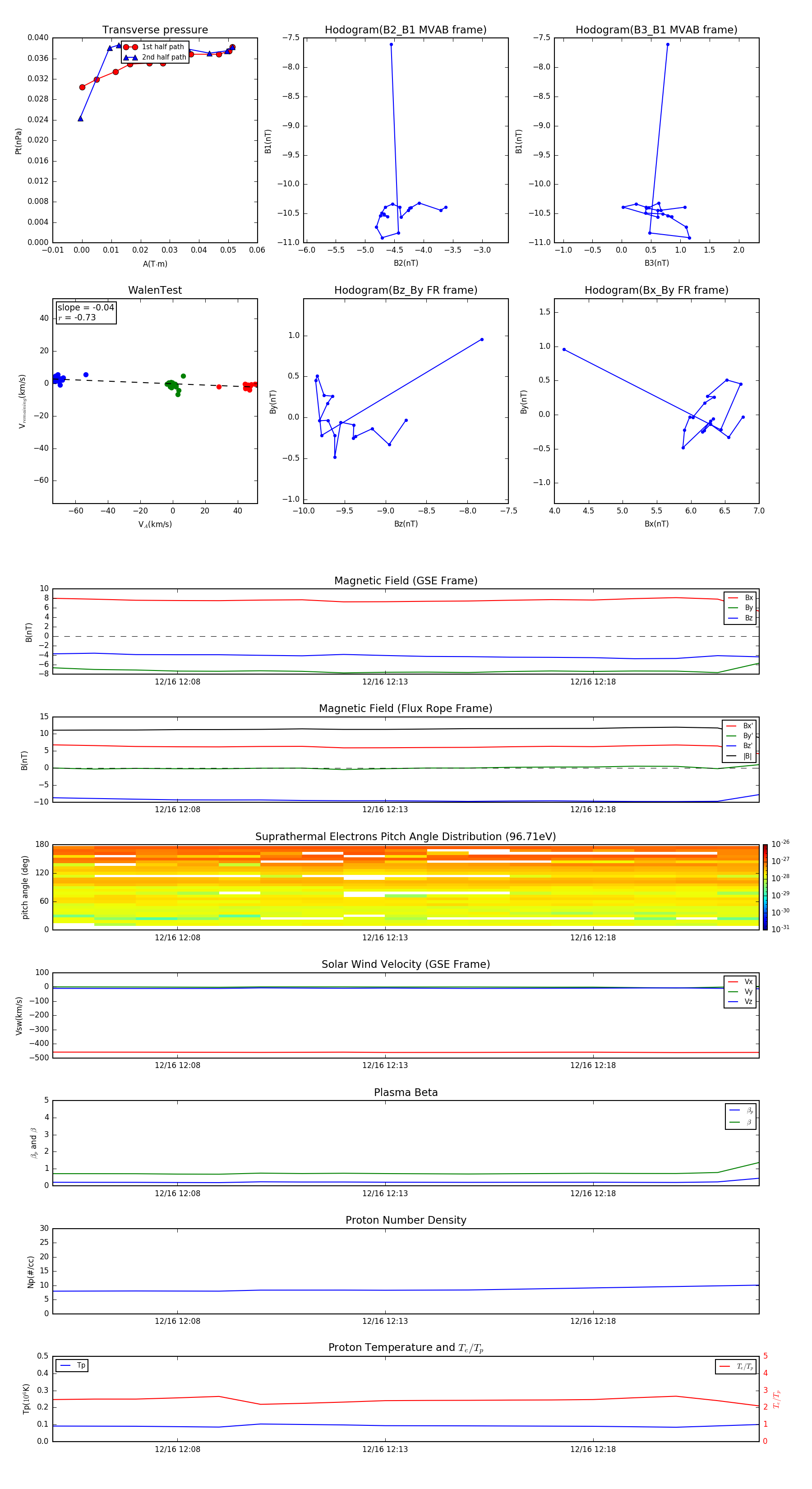The image size is (812, 1489).
Task: Click the 180 tick on pitch angle axis
Action: tap(42, 845)
